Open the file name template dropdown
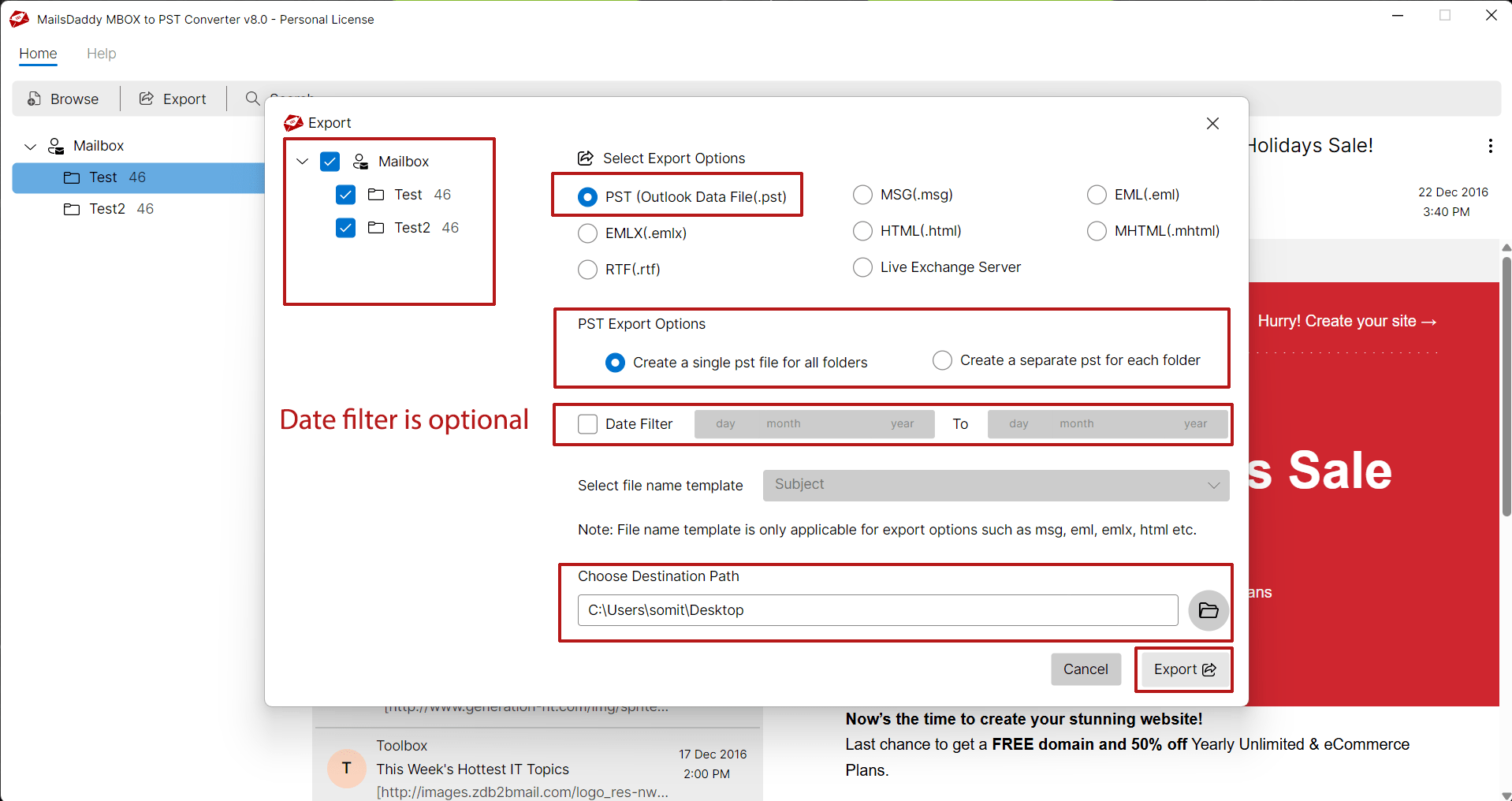 tap(995, 486)
